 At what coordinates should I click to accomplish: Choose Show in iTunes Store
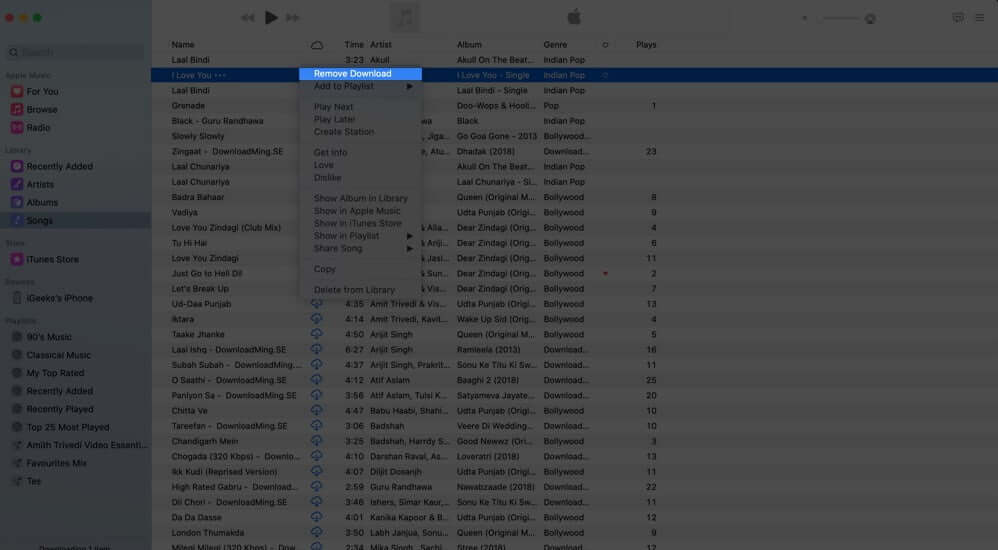click(x=360, y=223)
